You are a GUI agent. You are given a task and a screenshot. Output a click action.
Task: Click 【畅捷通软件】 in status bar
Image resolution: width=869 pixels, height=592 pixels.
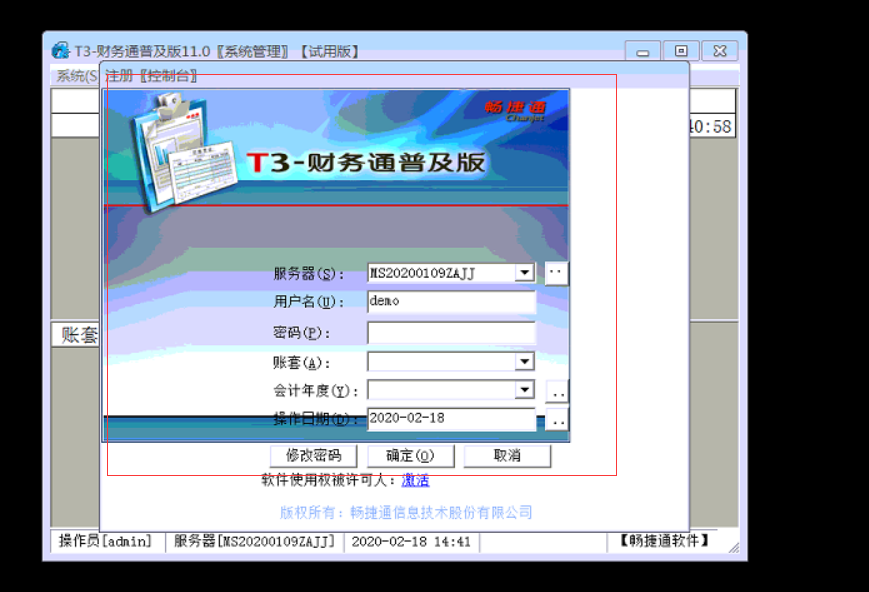click(x=664, y=540)
